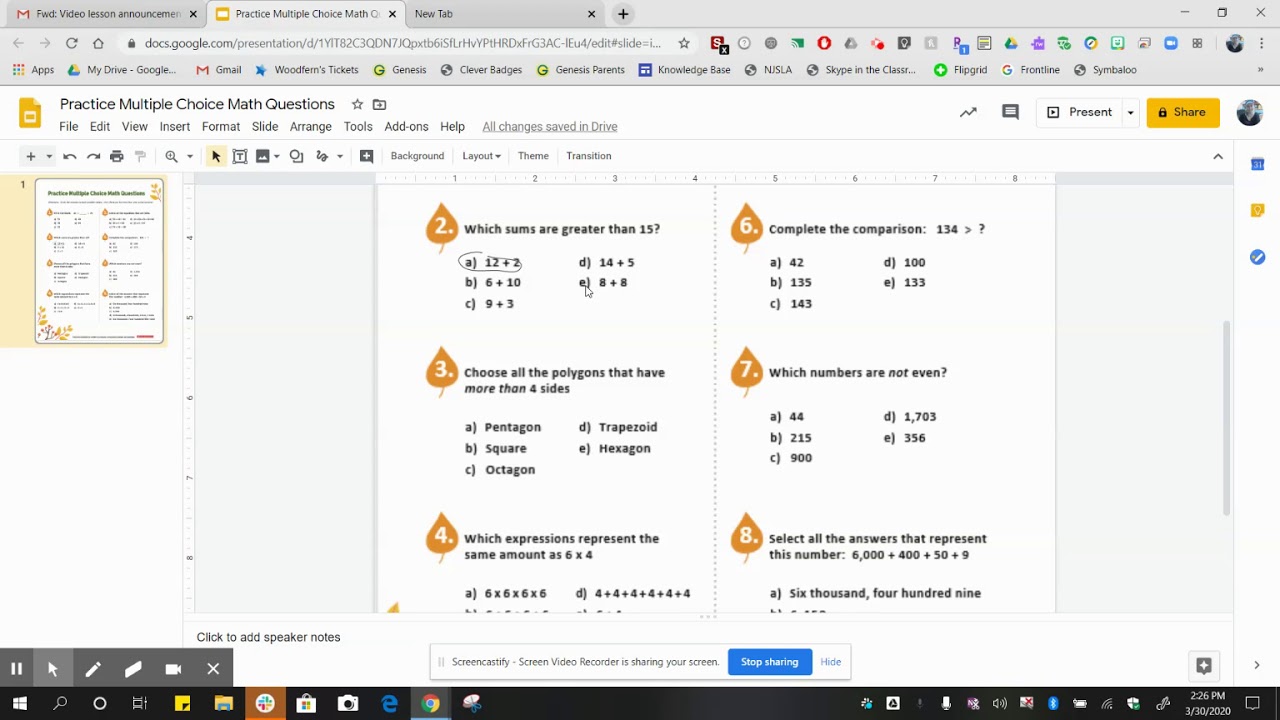Screen dimensions: 1280x720
Task: Select the shape tool
Action: (x=296, y=156)
